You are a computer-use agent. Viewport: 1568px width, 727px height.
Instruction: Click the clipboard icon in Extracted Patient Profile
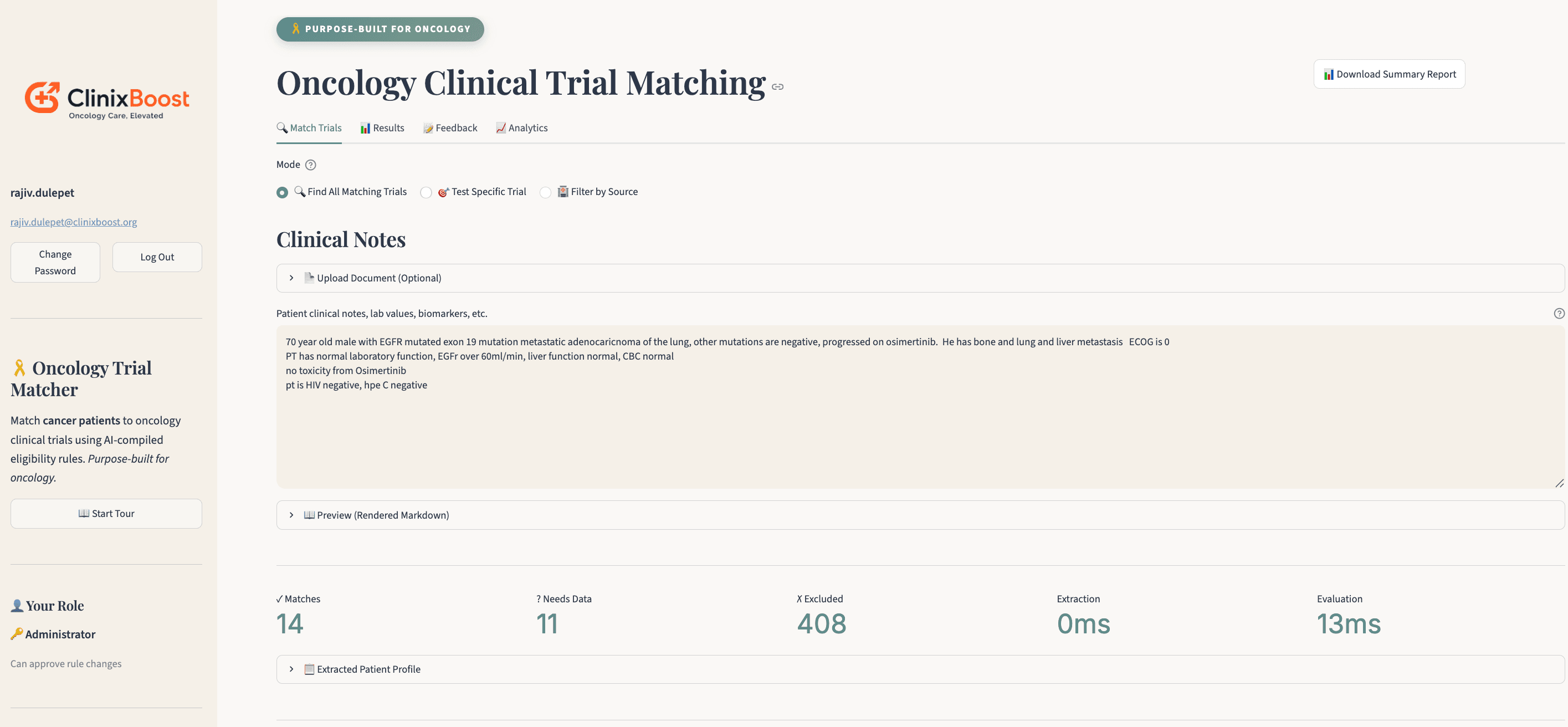(x=309, y=669)
